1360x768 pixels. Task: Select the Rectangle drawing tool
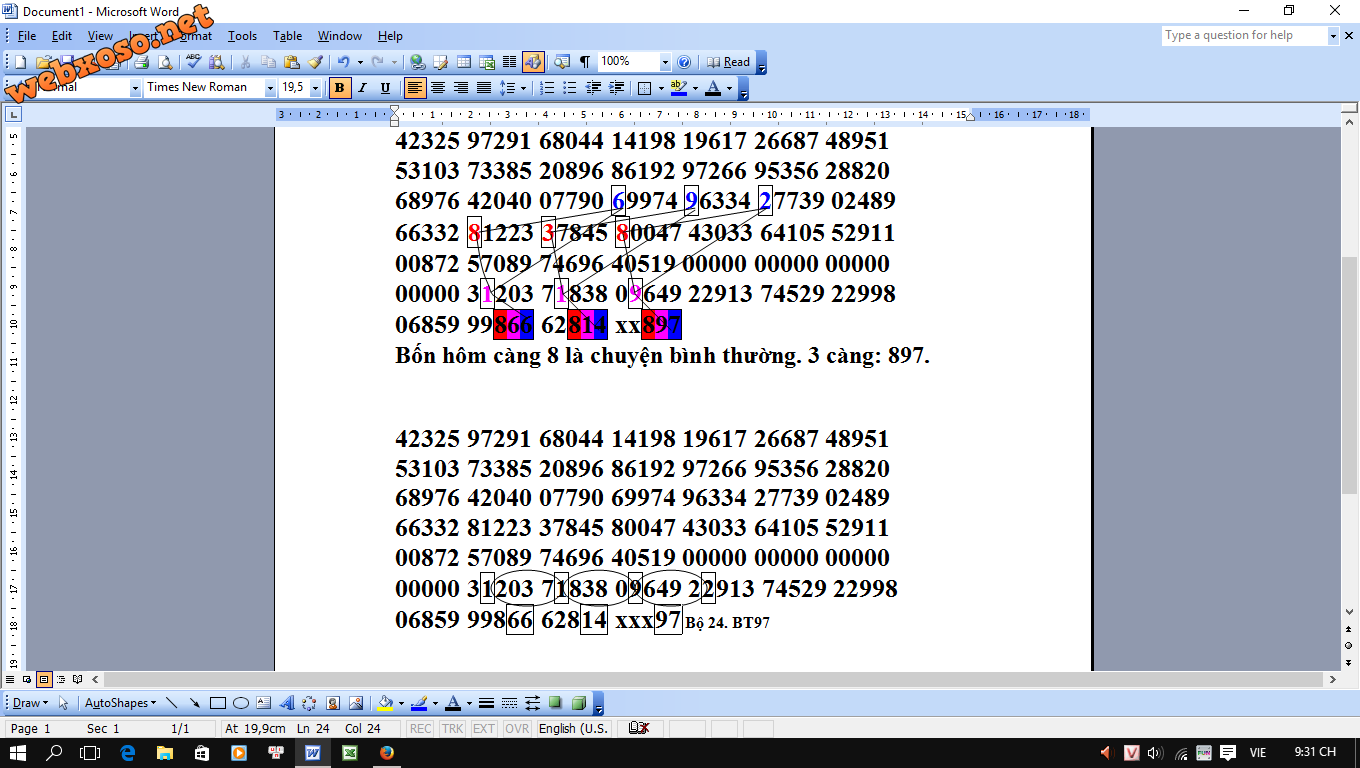[x=217, y=703]
